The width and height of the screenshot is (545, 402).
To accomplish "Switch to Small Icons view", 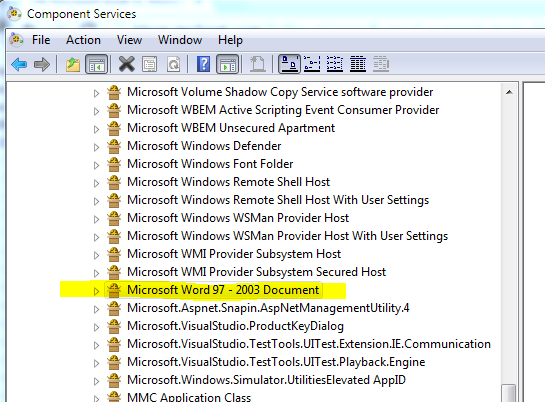I will [312, 64].
